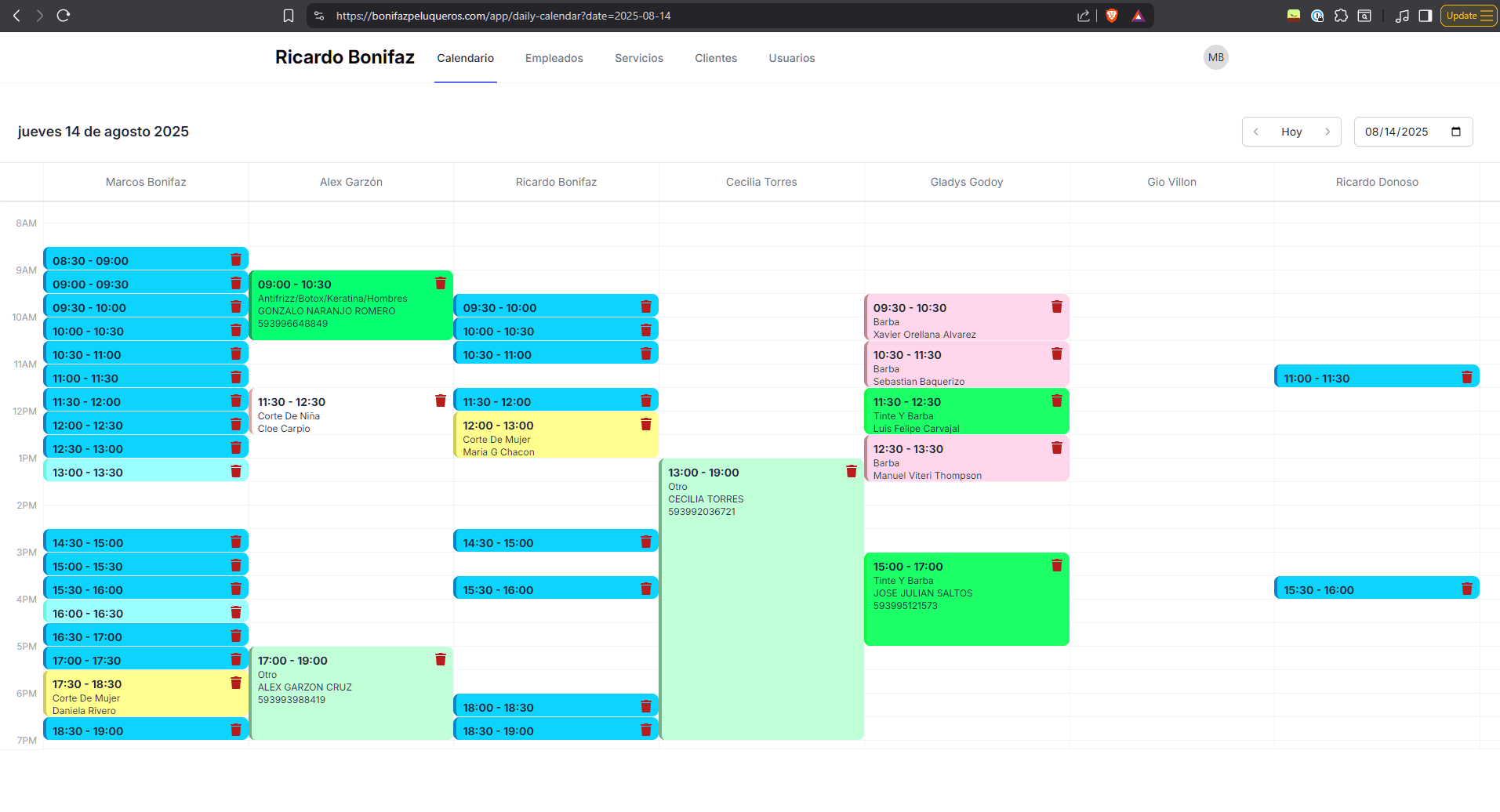
Task: Remove Cloe Carpio's Corte De Niña appointment
Action: pos(440,401)
